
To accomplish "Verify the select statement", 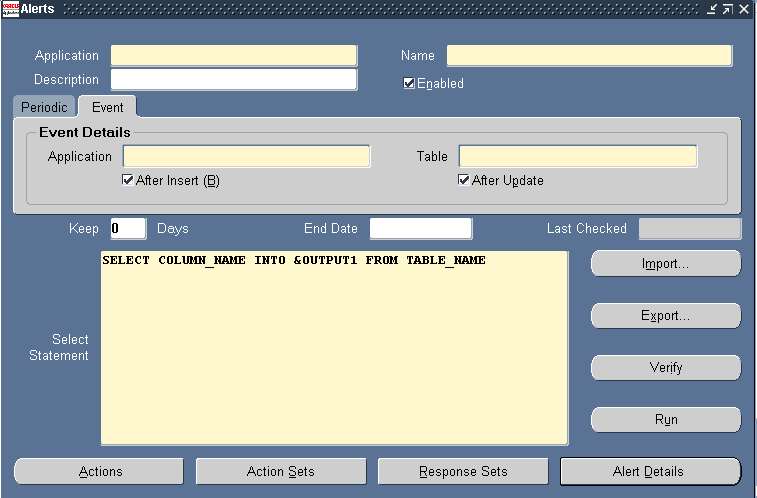I will (x=666, y=368).
